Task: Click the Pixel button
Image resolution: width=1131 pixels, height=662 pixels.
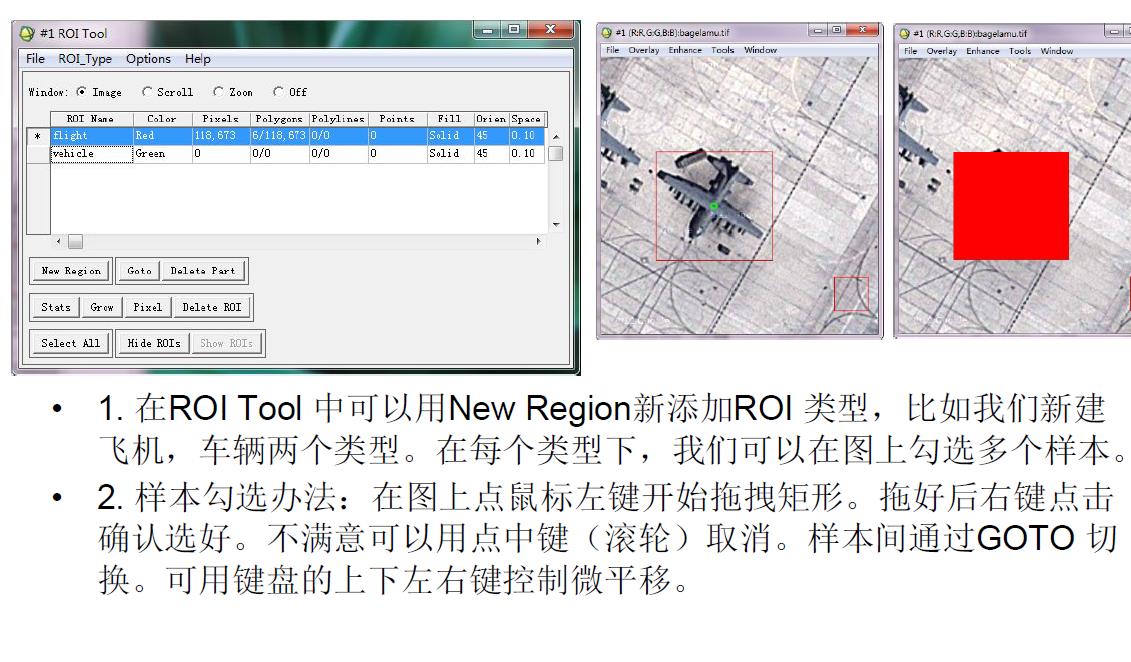Action: pyautogui.click(x=147, y=307)
